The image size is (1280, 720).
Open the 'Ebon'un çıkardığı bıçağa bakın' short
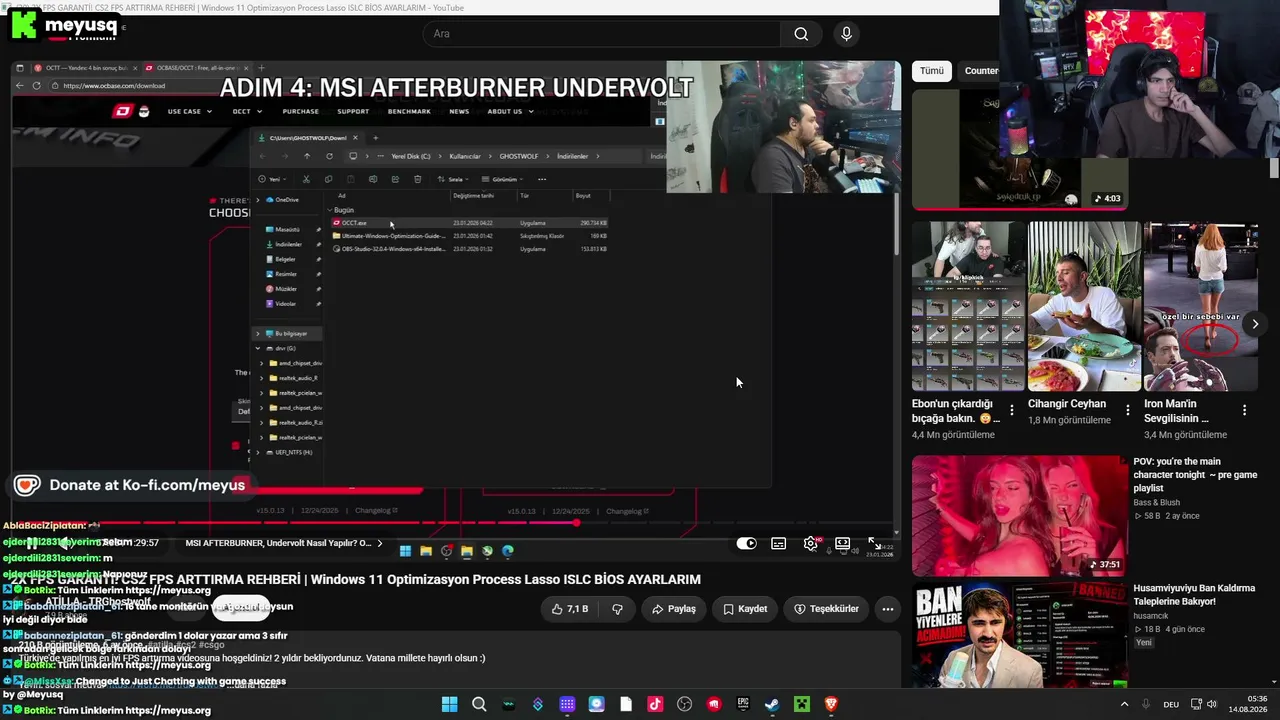[x=968, y=306]
